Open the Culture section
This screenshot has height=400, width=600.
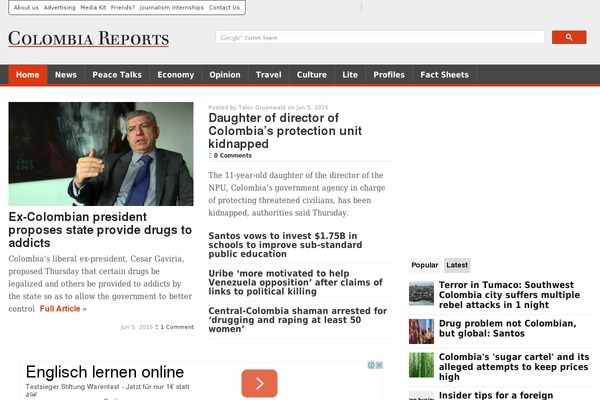(x=312, y=75)
